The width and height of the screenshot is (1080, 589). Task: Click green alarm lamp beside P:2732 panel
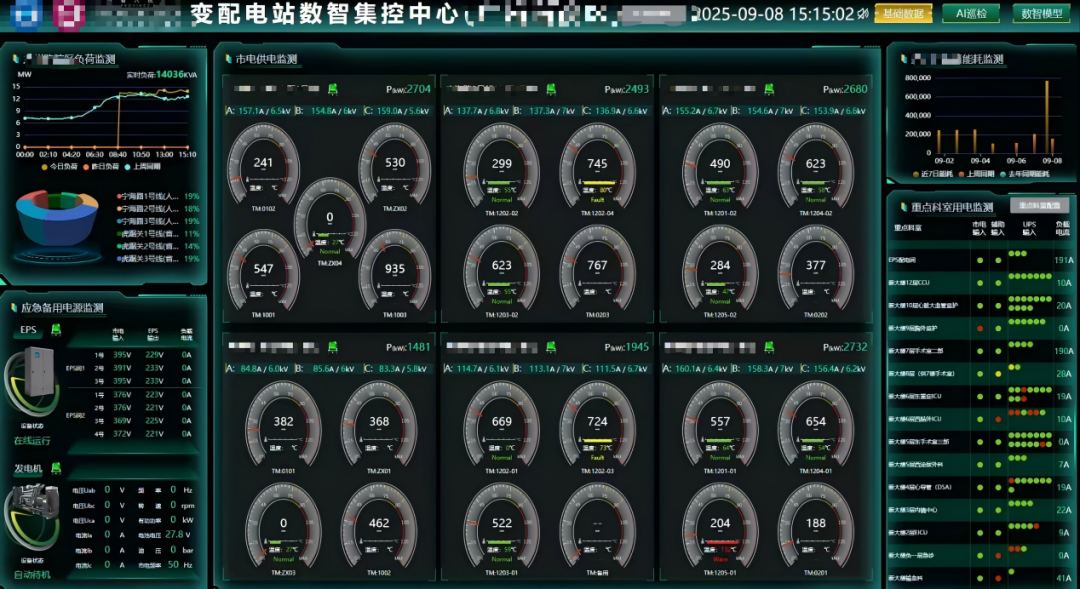click(x=769, y=347)
